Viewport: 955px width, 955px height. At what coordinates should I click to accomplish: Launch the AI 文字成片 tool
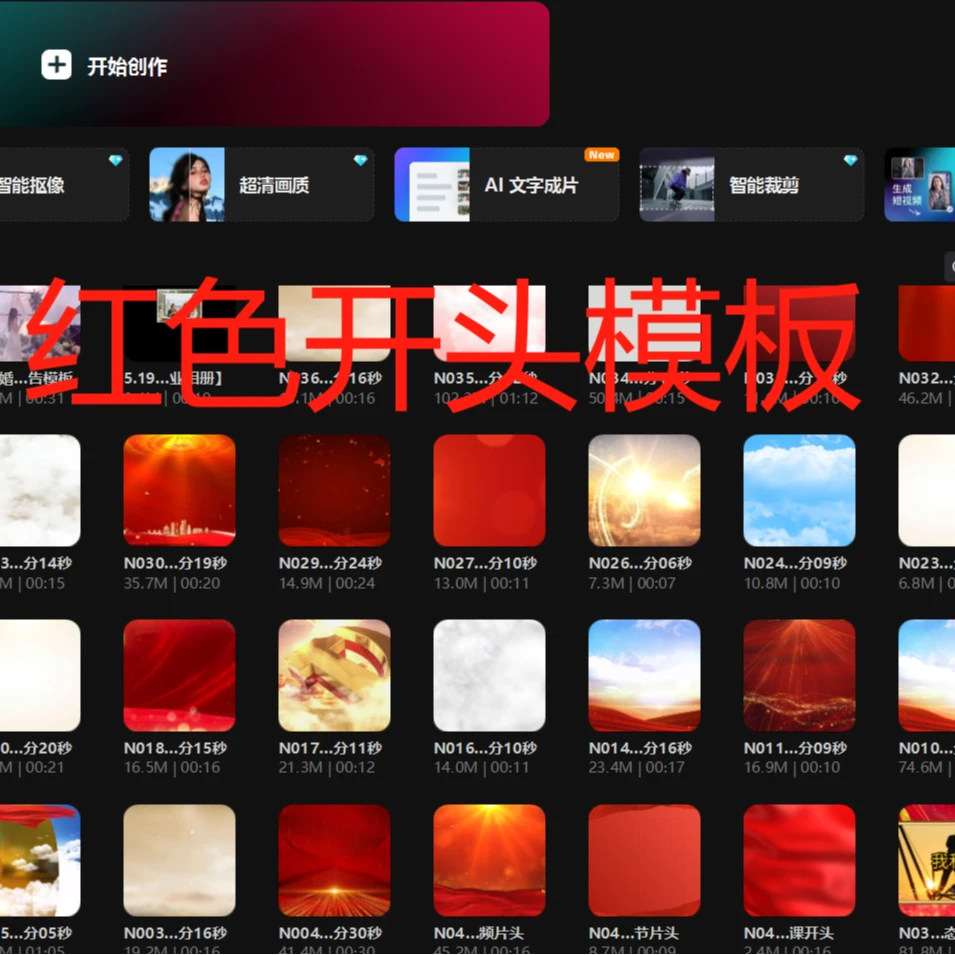(x=531, y=185)
